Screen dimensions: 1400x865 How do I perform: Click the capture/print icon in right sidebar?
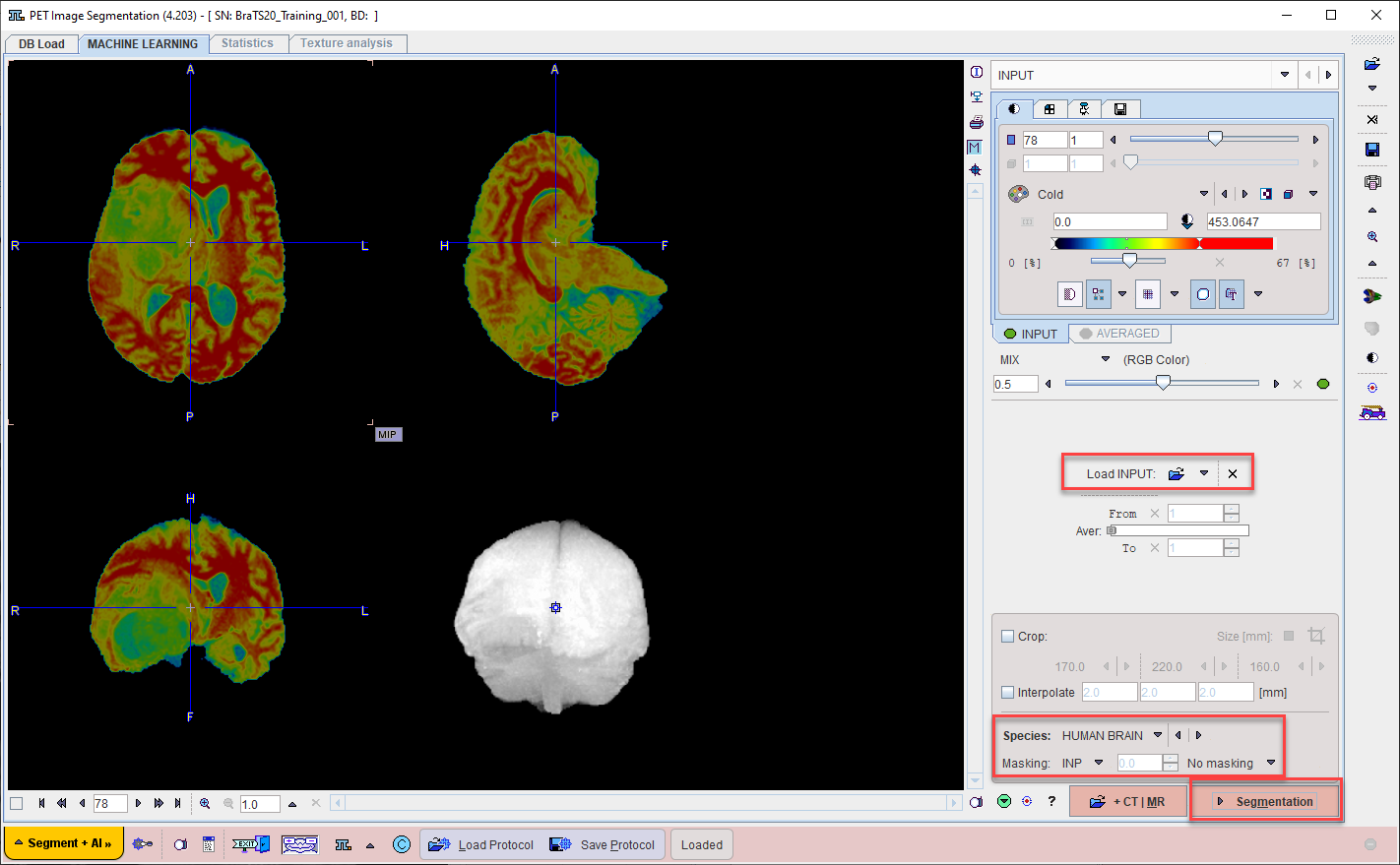(1372, 182)
